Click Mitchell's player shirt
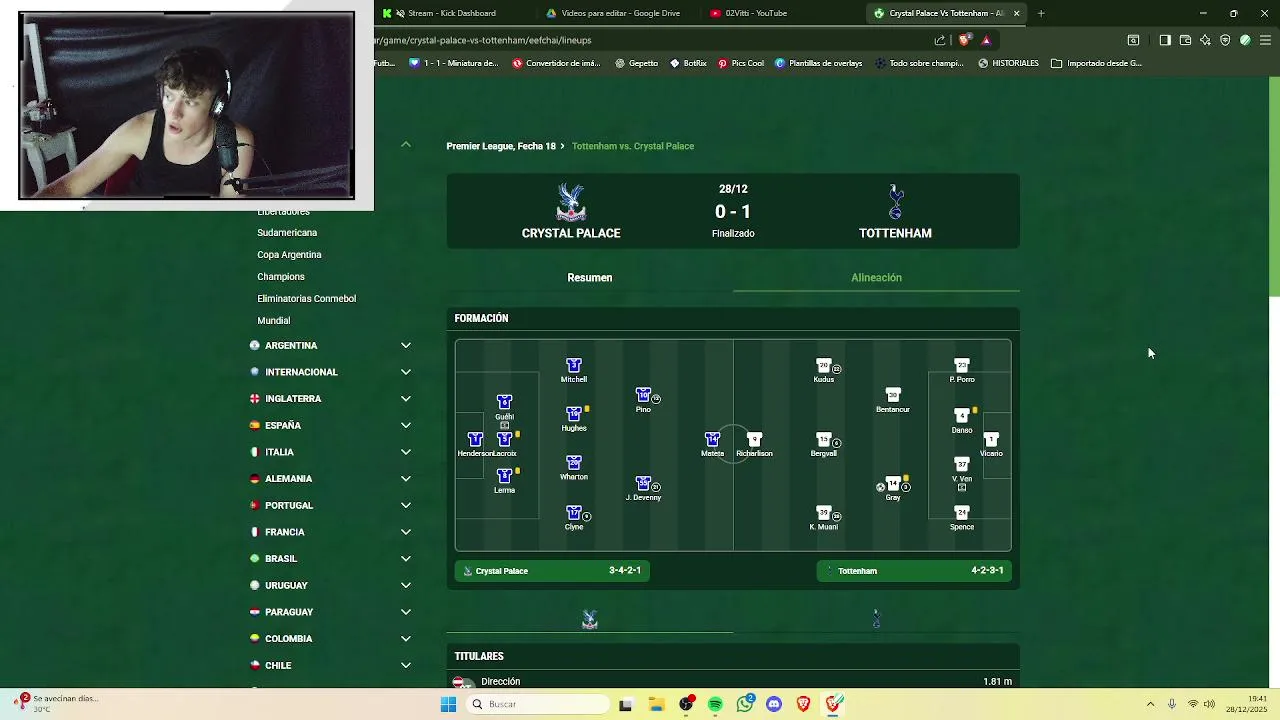Image resolution: width=1280 pixels, height=720 pixels. tap(573, 365)
